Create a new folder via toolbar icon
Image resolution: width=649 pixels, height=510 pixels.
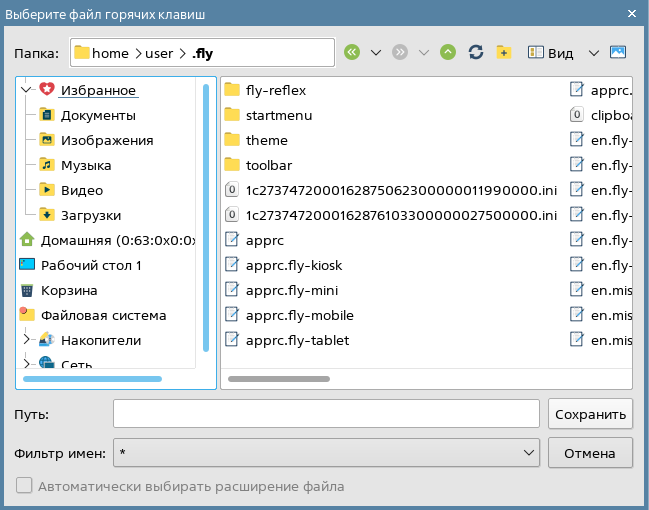click(x=504, y=53)
